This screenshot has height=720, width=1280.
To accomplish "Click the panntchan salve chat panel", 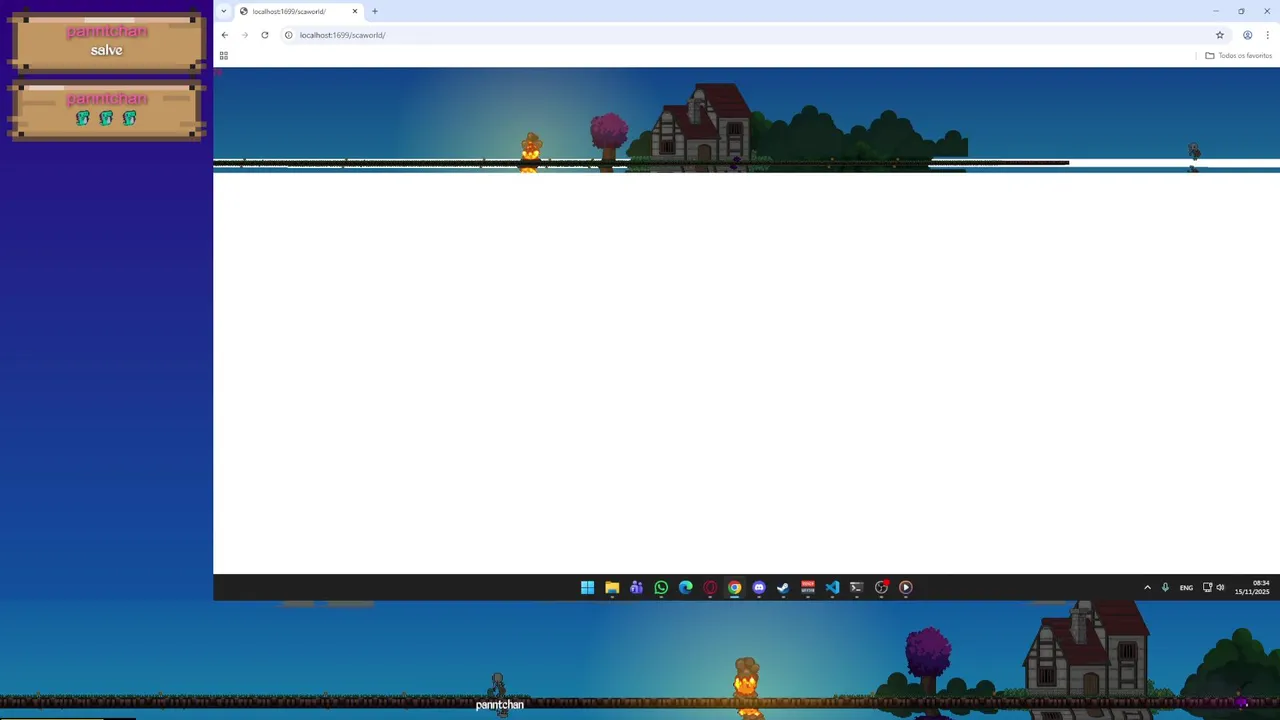I will (106, 41).
